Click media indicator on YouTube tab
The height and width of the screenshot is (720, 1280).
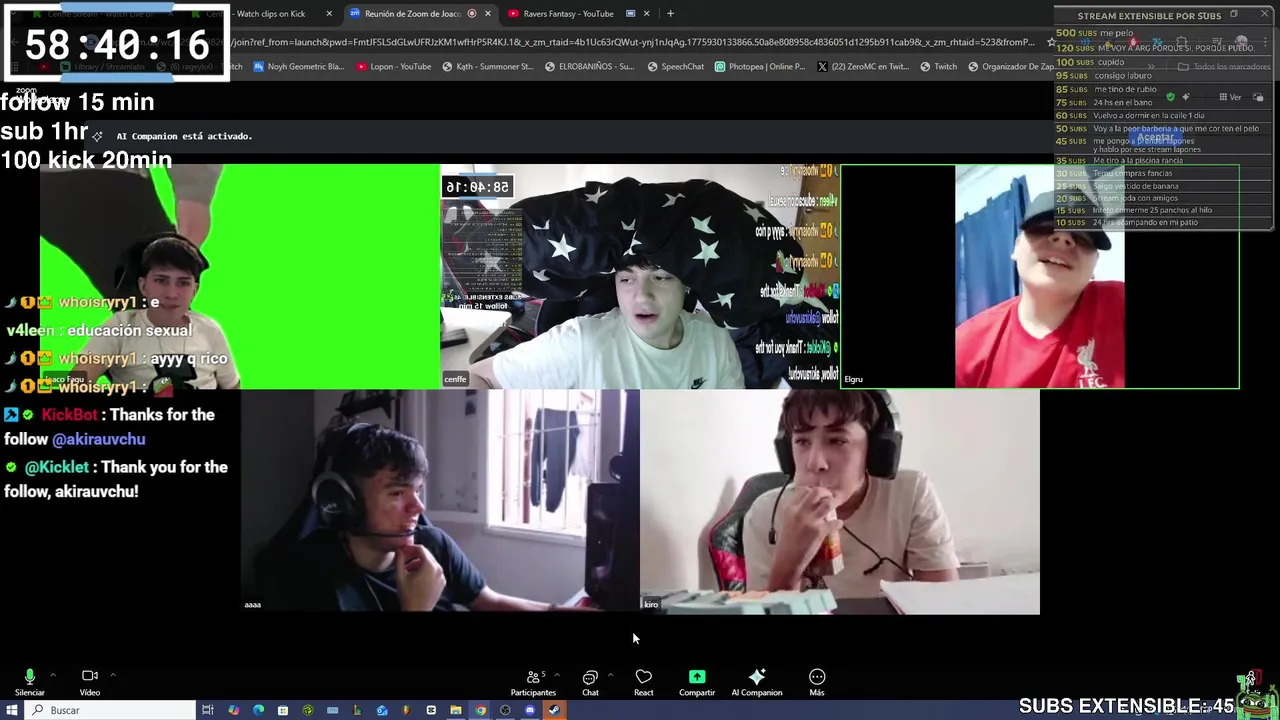(630, 14)
